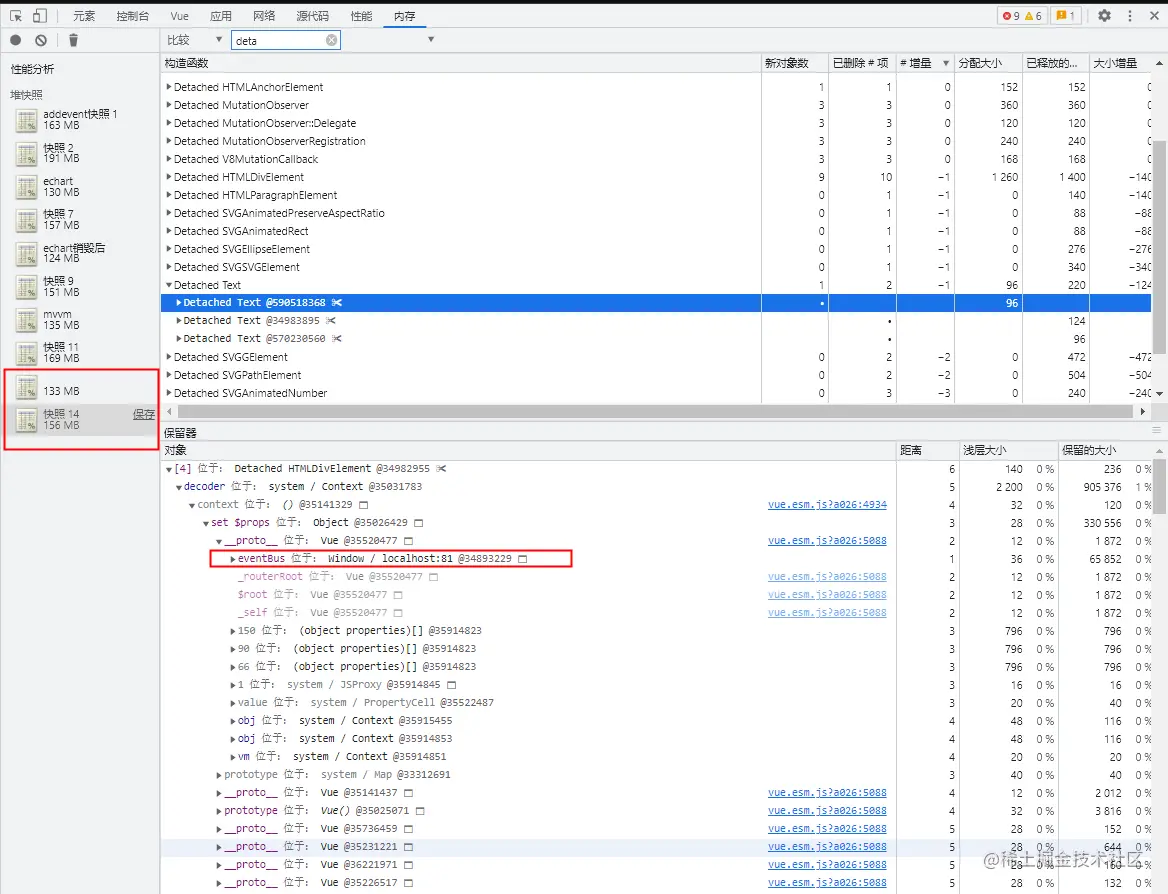Select Detached Text @570230560 row
This screenshot has height=894, width=1168.
(656, 339)
